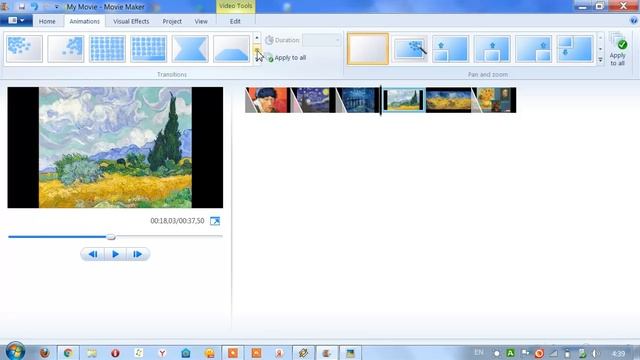
Task: Click Apply to all for transitions
Action: (287, 58)
